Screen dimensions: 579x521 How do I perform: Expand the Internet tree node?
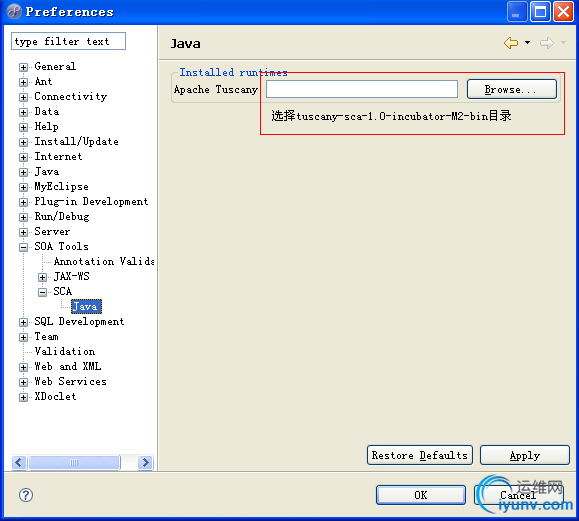(x=23, y=157)
